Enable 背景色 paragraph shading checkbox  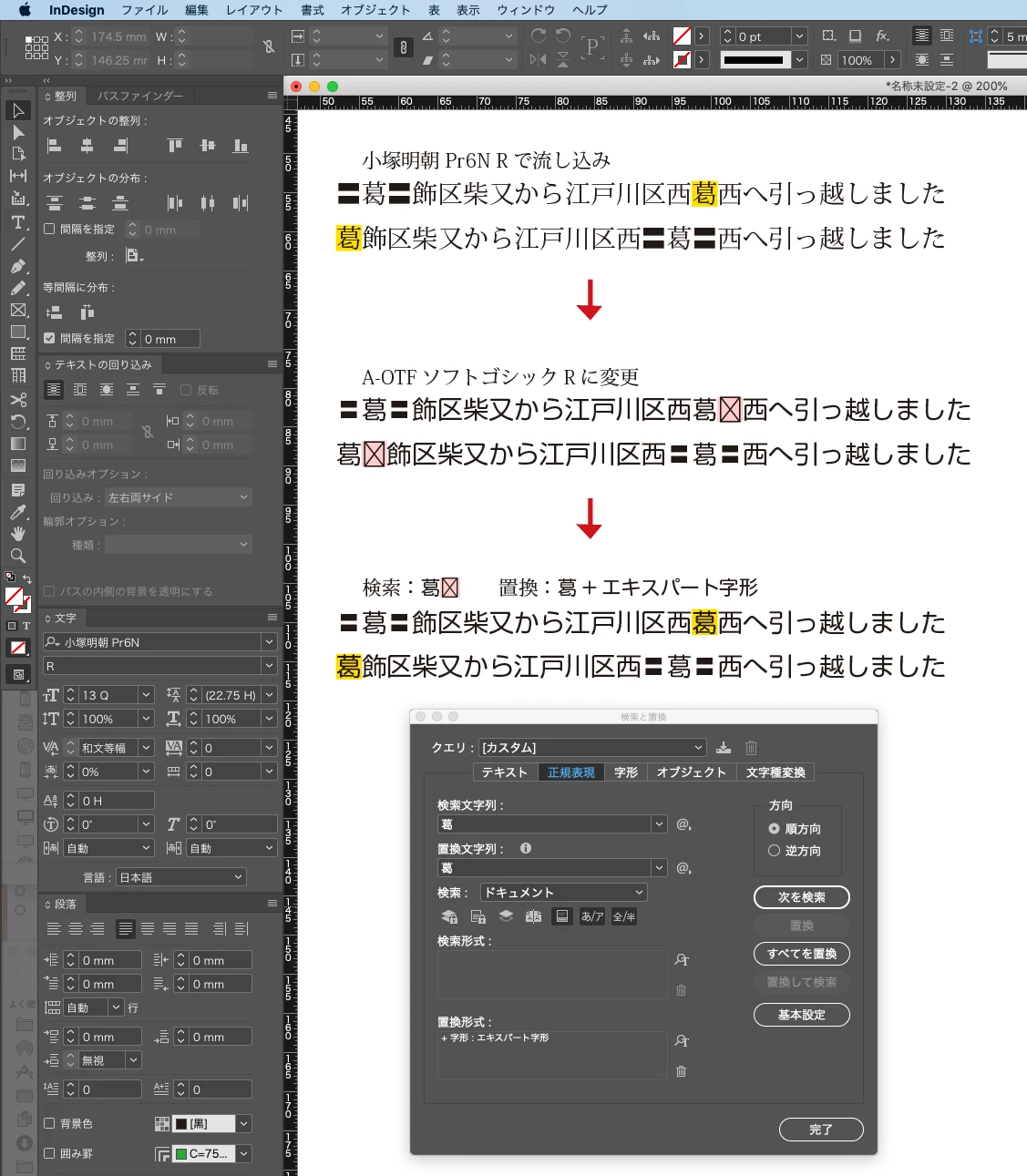pyautogui.click(x=50, y=1123)
